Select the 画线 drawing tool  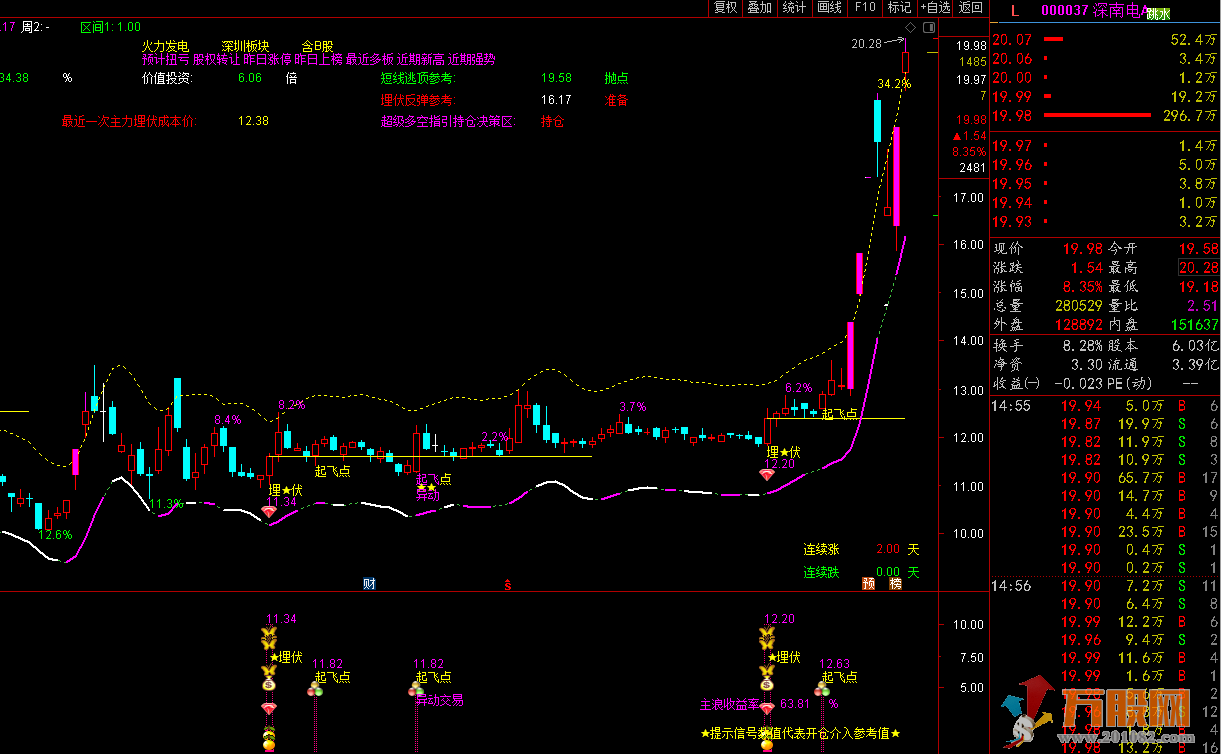point(829,7)
